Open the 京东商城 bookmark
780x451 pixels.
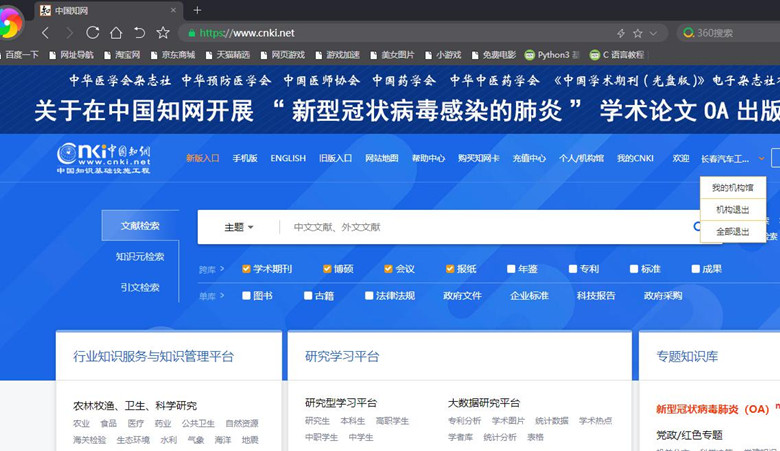point(173,55)
